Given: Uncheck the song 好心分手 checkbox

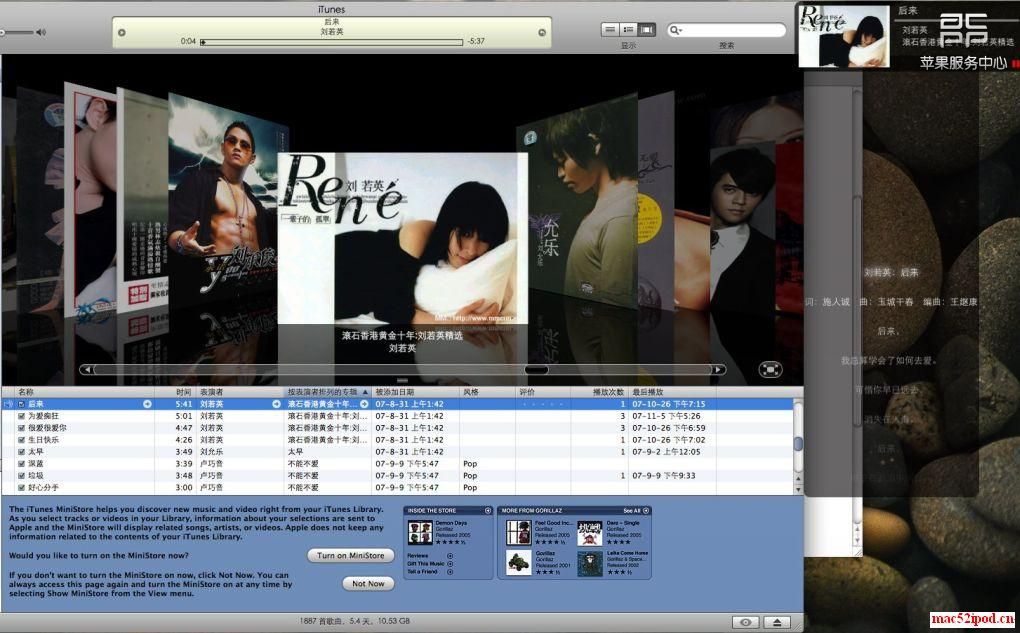Looking at the screenshot, I should coord(21,487).
